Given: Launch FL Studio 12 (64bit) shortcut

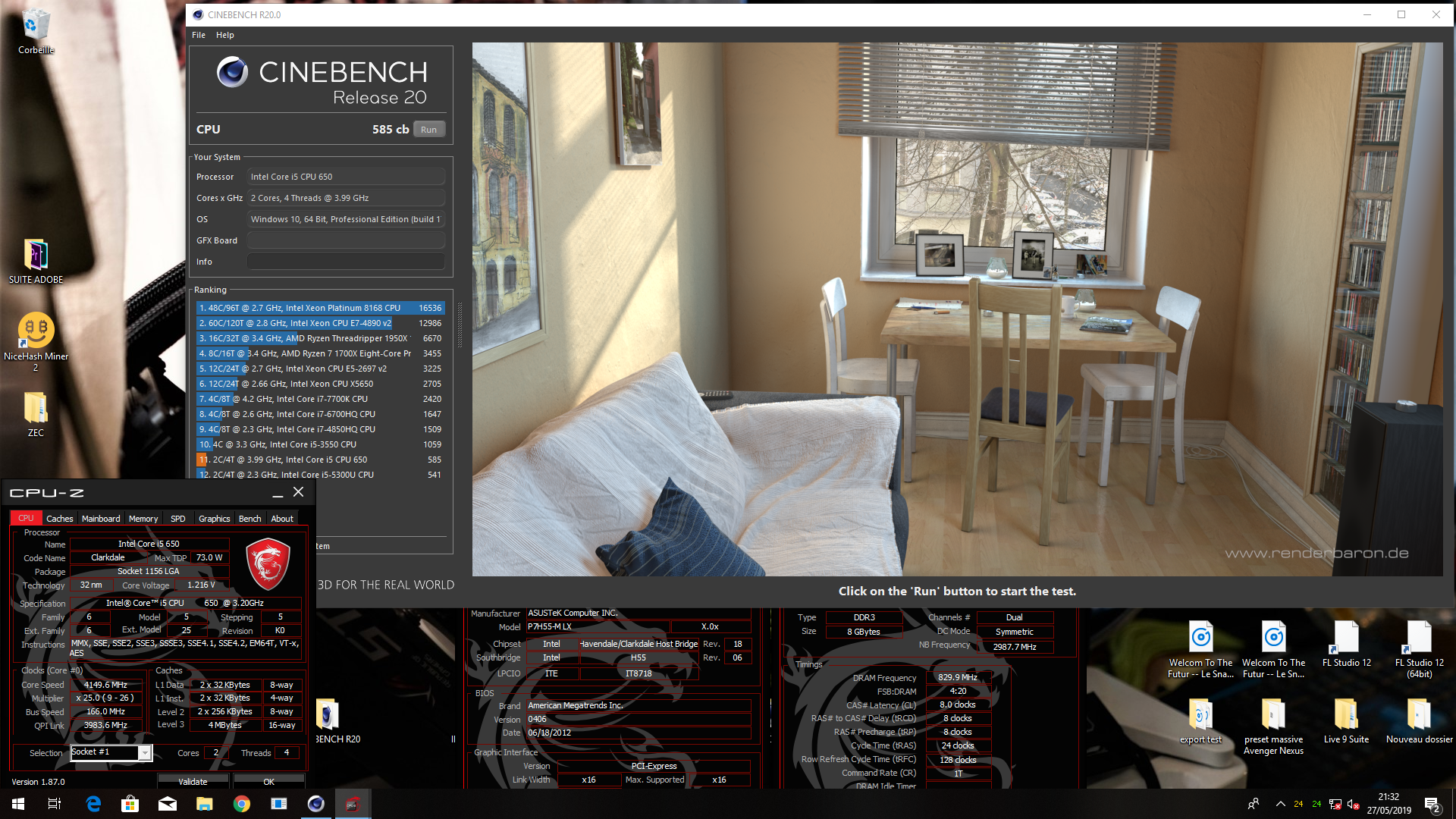Looking at the screenshot, I should click(x=1419, y=649).
